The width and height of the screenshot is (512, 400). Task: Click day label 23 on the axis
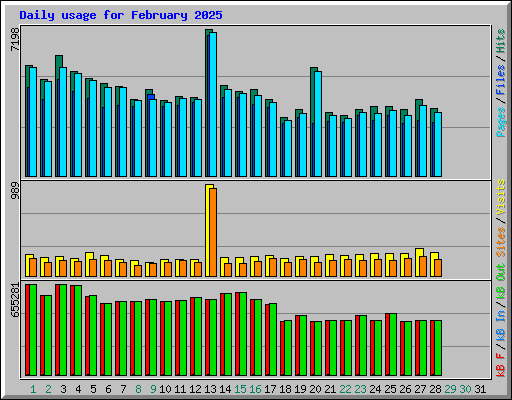pos(360,389)
